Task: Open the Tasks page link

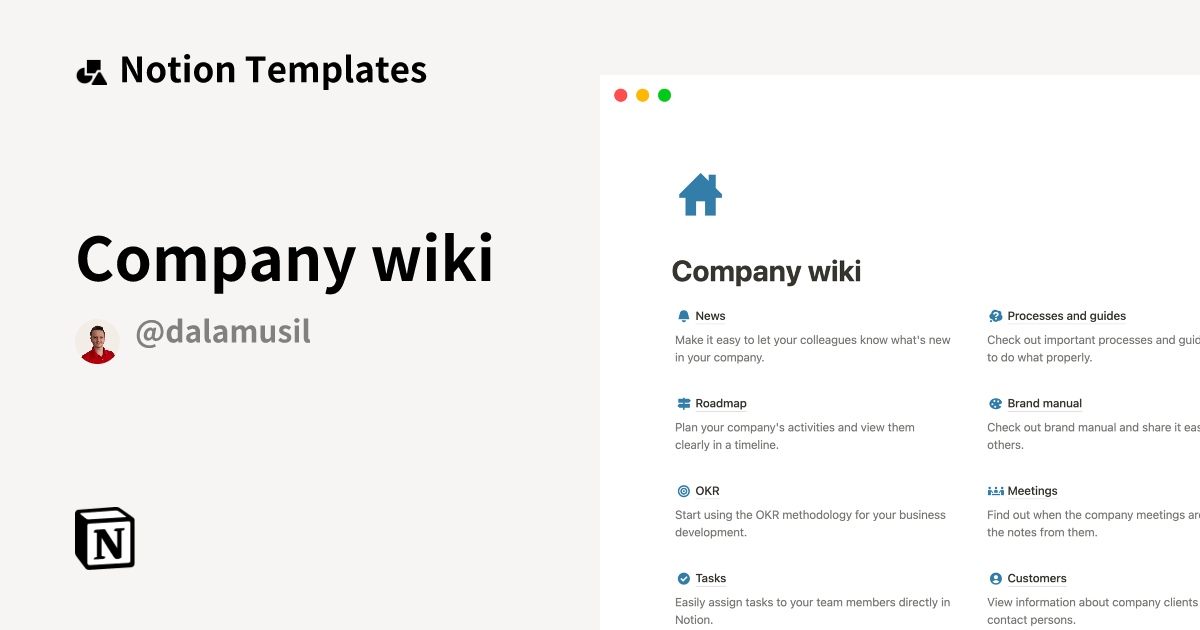Action: point(711,579)
